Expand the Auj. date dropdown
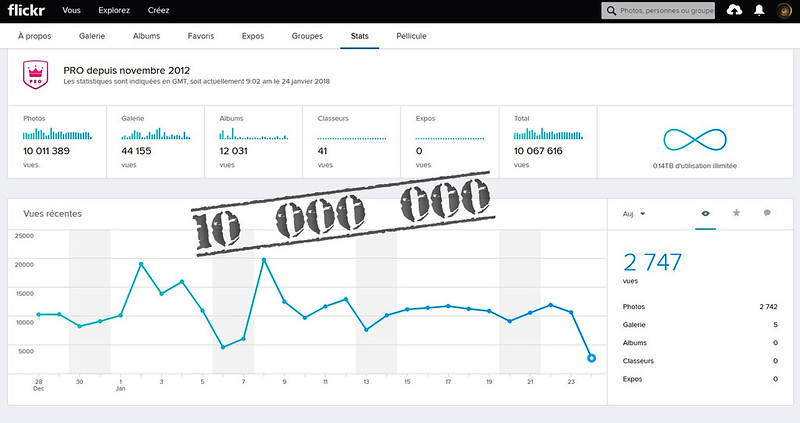Screen dimensions: 800x423 click(634, 214)
